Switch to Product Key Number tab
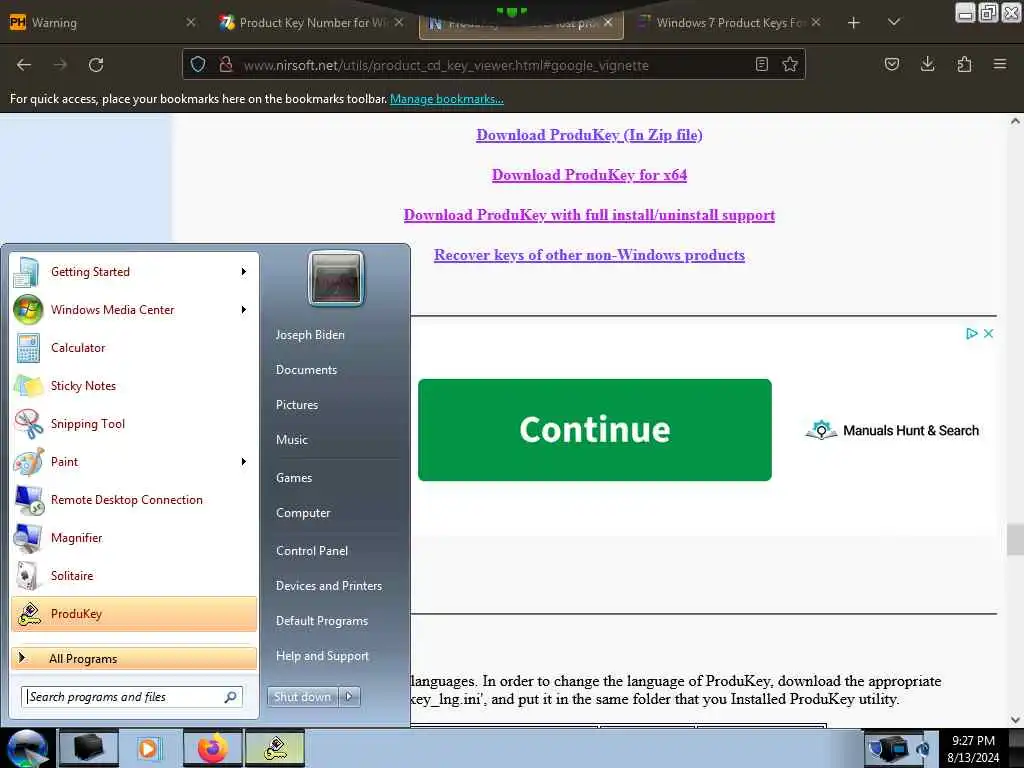Viewport: 1024px width, 768px height. tap(311, 23)
